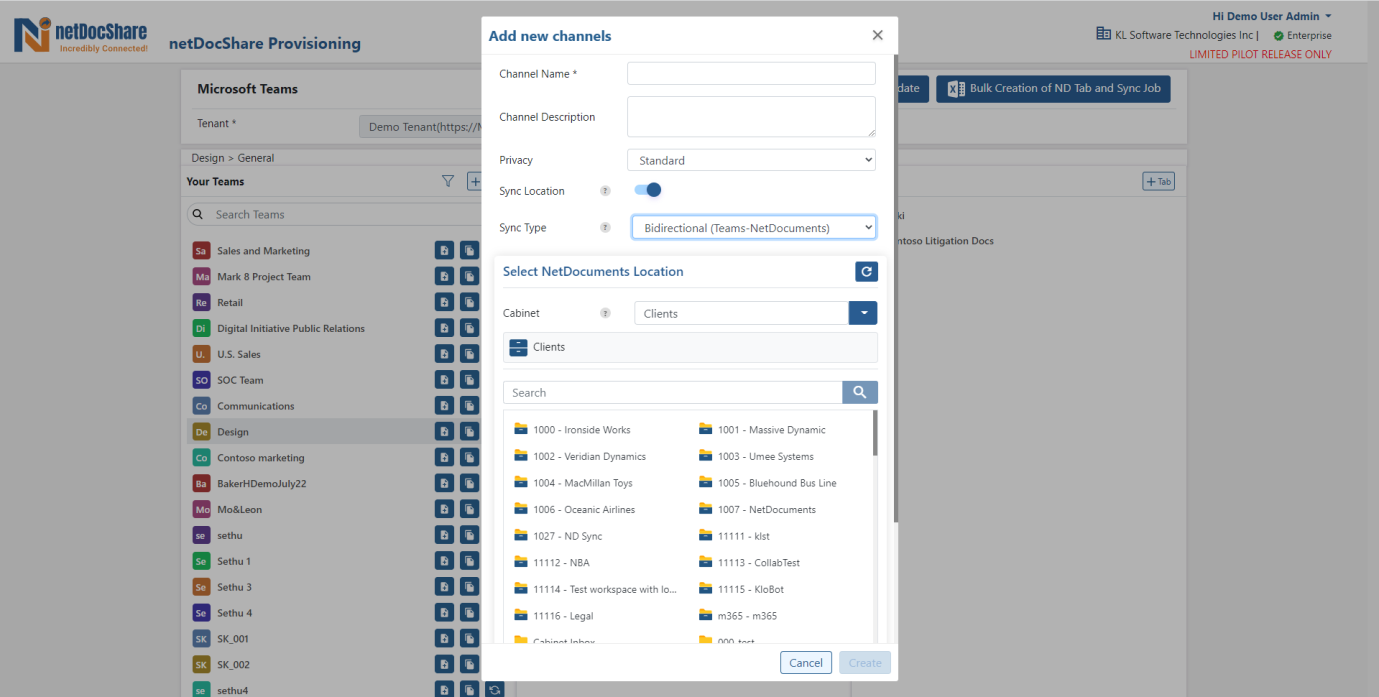
Task: Select folder m365 - m365
Action: [x=747, y=616]
